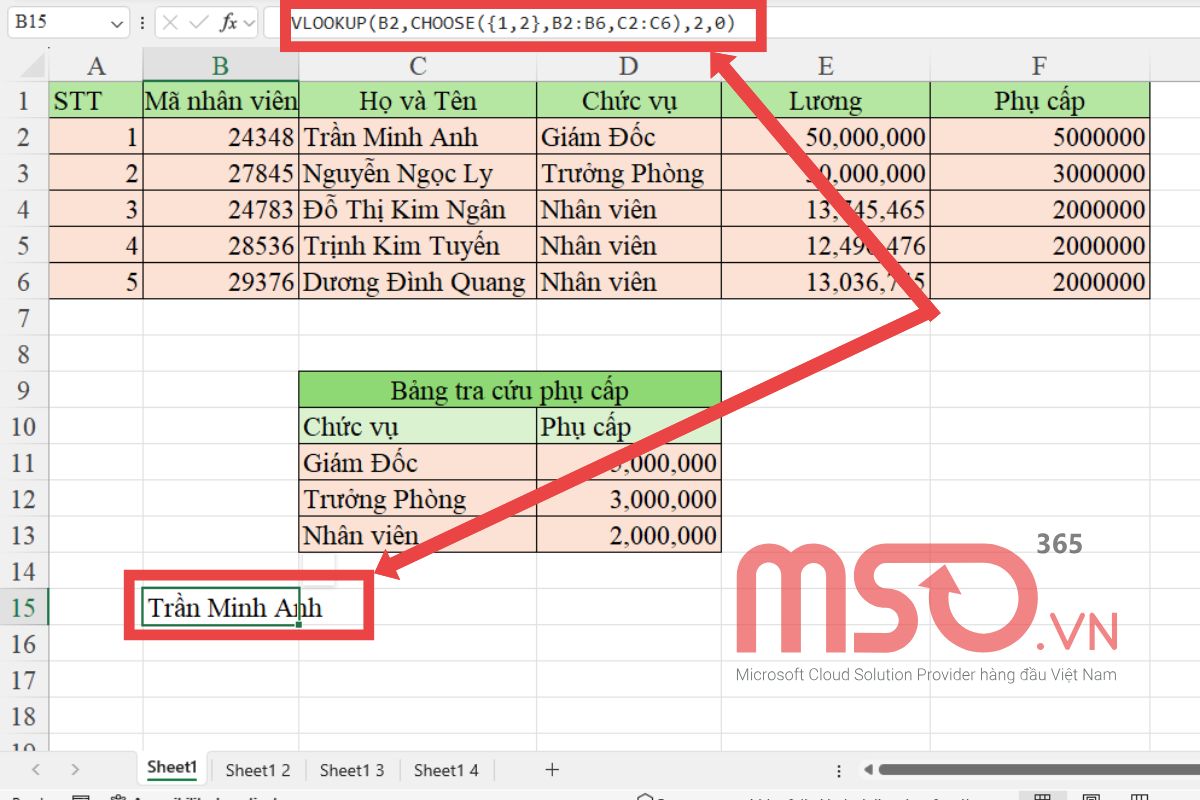This screenshot has height=800, width=1200.
Task: Select column E header
Action: (826, 66)
